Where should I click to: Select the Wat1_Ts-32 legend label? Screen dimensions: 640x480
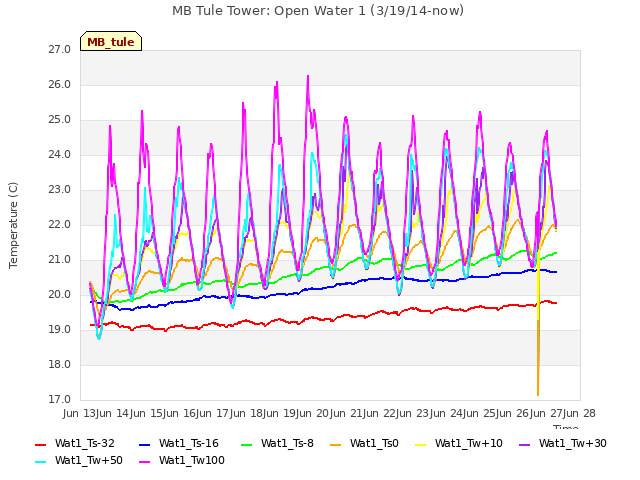pos(85,443)
